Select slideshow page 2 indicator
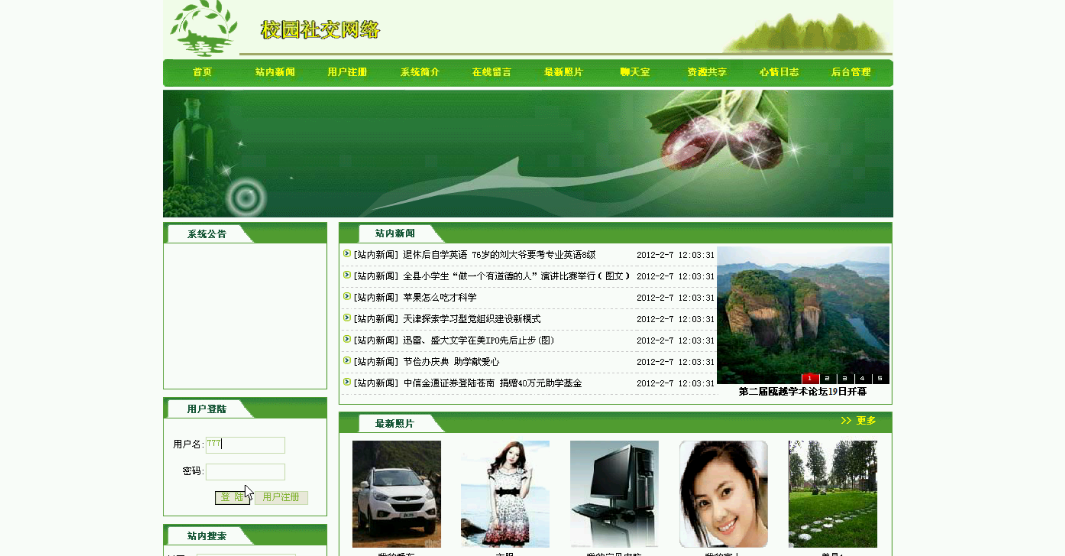This screenshot has width=1065, height=556. (827, 379)
